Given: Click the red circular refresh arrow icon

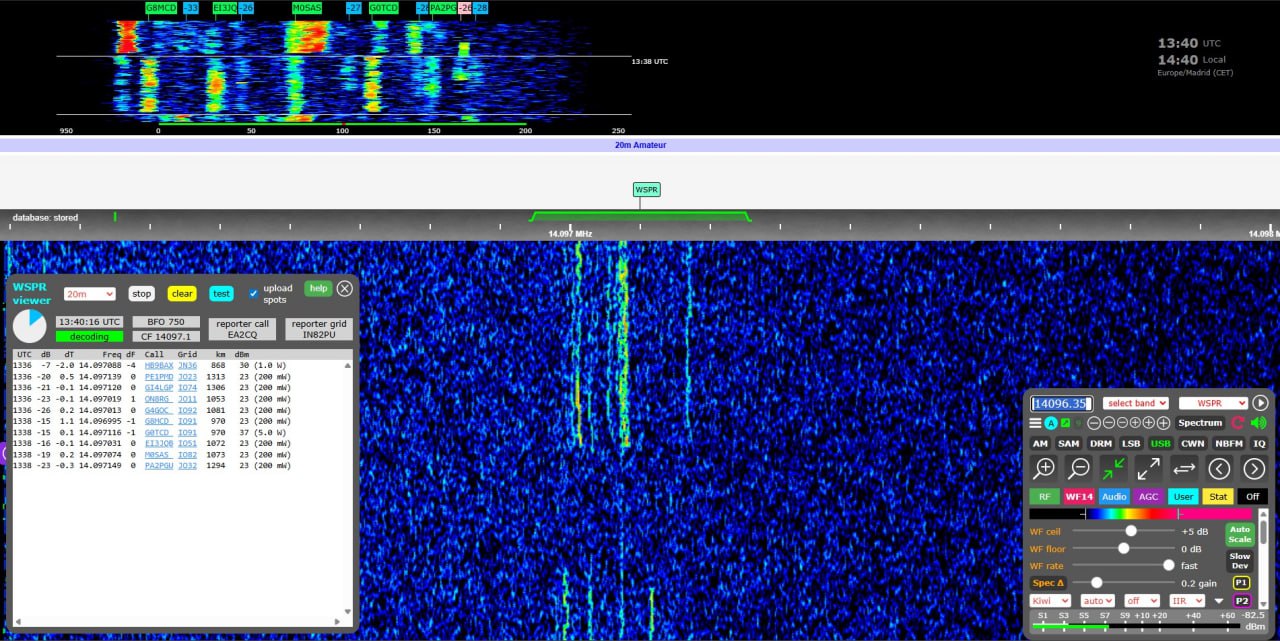Looking at the screenshot, I should pyautogui.click(x=1238, y=423).
